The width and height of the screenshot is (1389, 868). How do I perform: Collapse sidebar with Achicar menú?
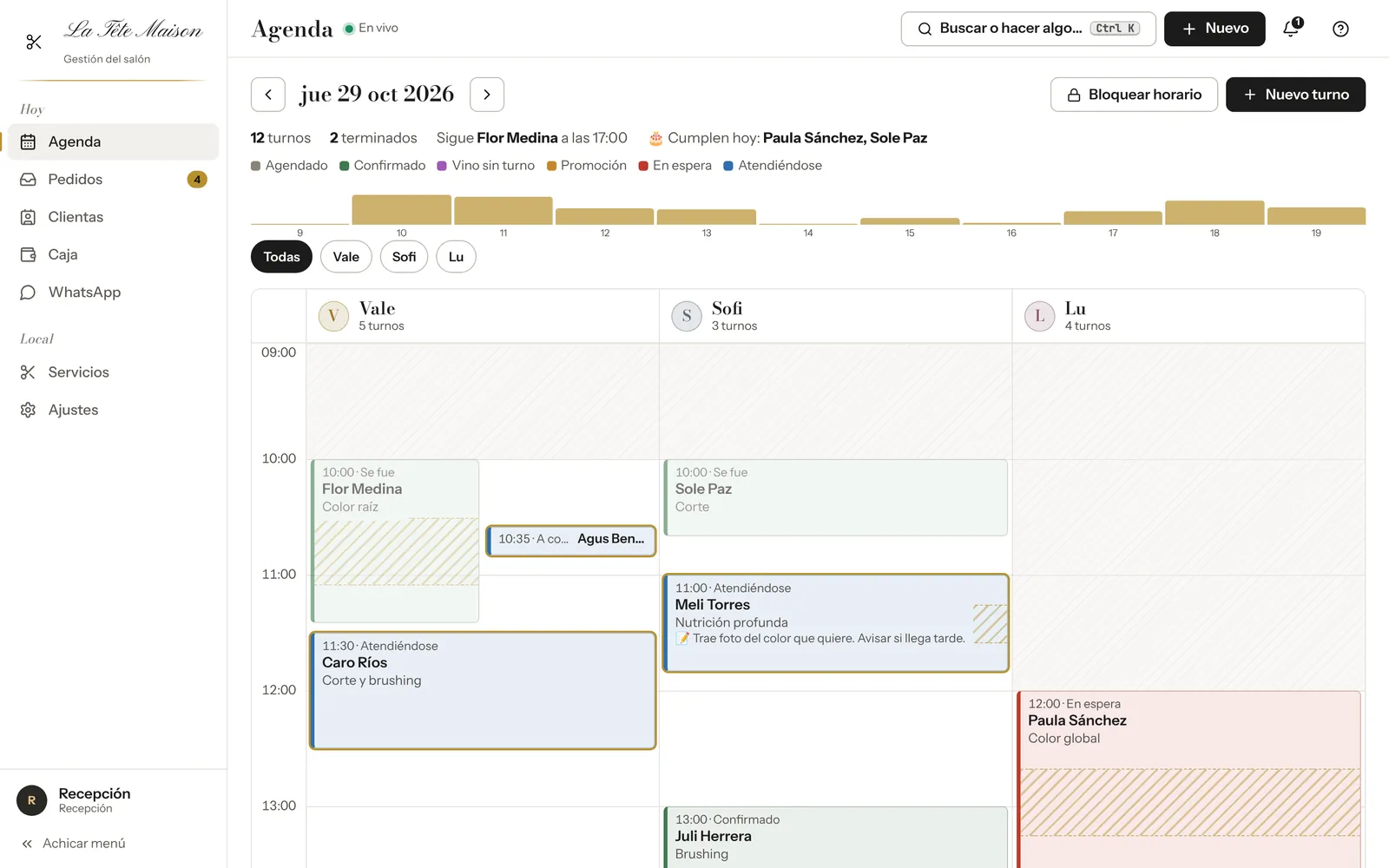[74, 844]
